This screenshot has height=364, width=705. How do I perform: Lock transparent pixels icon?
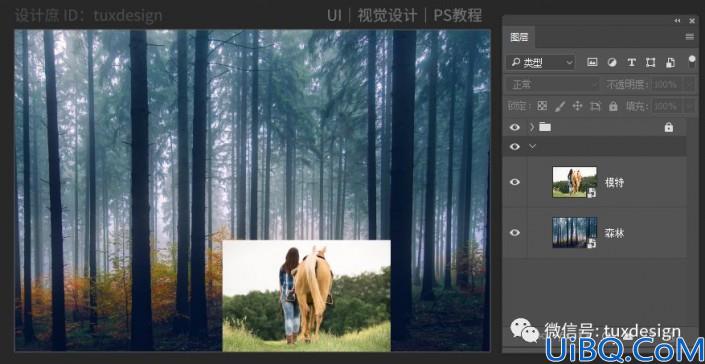542,106
